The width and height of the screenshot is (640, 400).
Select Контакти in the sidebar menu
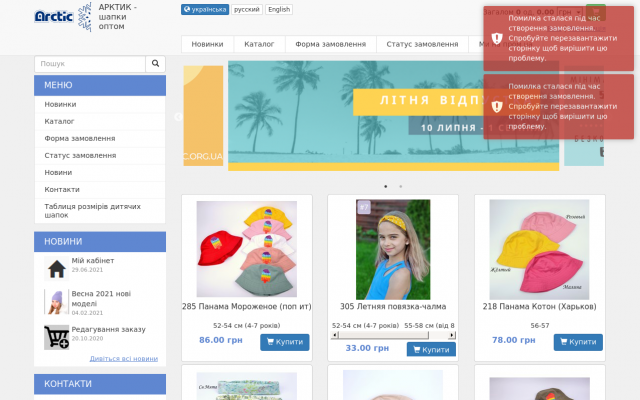click(x=100, y=190)
